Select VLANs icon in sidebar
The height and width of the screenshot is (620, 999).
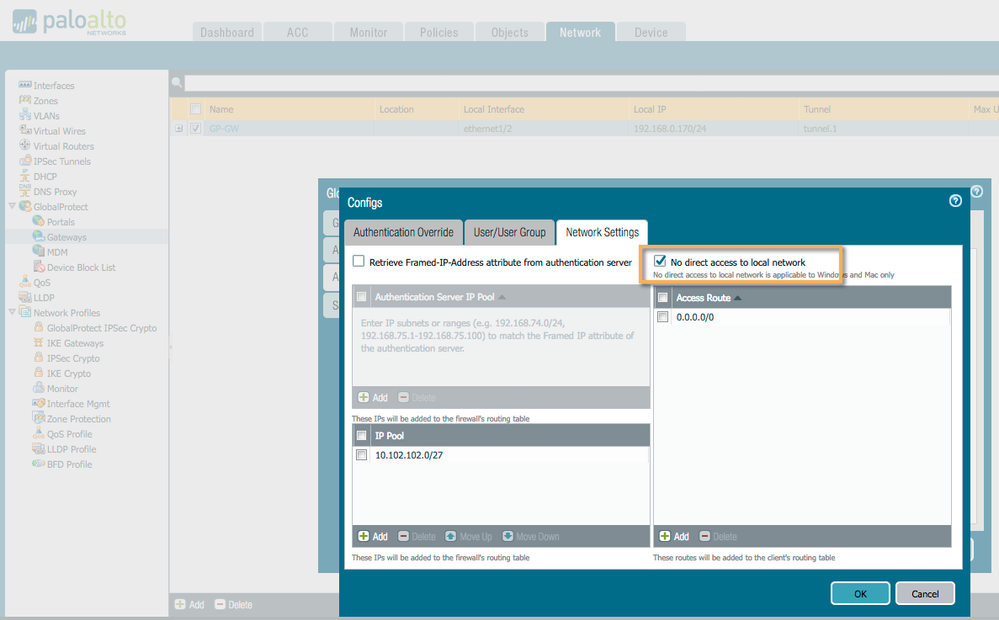[x=25, y=115]
